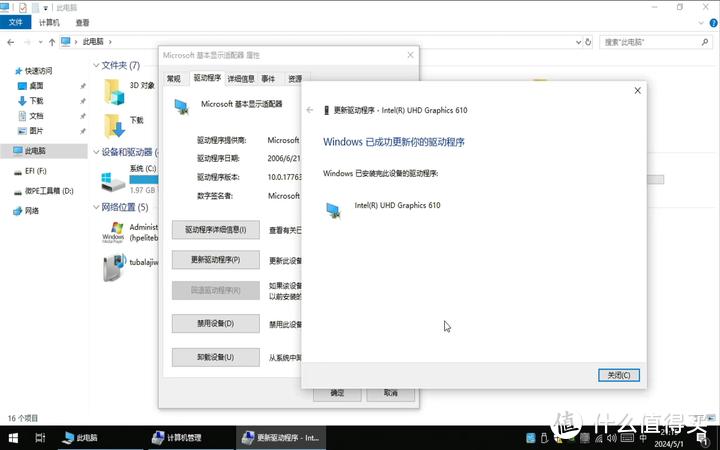This screenshot has height=450, width=720.
Task: Select 网络 in the navigation pane
Action: 32,210
